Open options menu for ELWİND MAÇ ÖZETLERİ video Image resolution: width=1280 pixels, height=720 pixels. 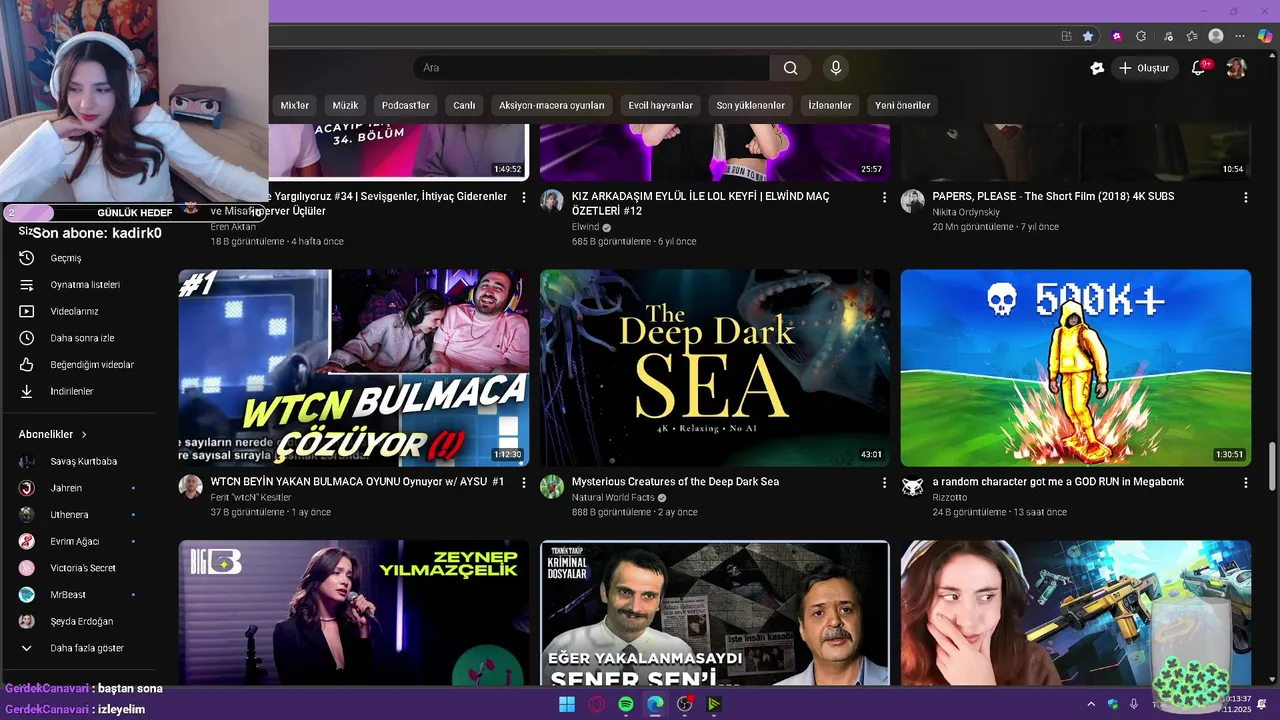(884, 198)
